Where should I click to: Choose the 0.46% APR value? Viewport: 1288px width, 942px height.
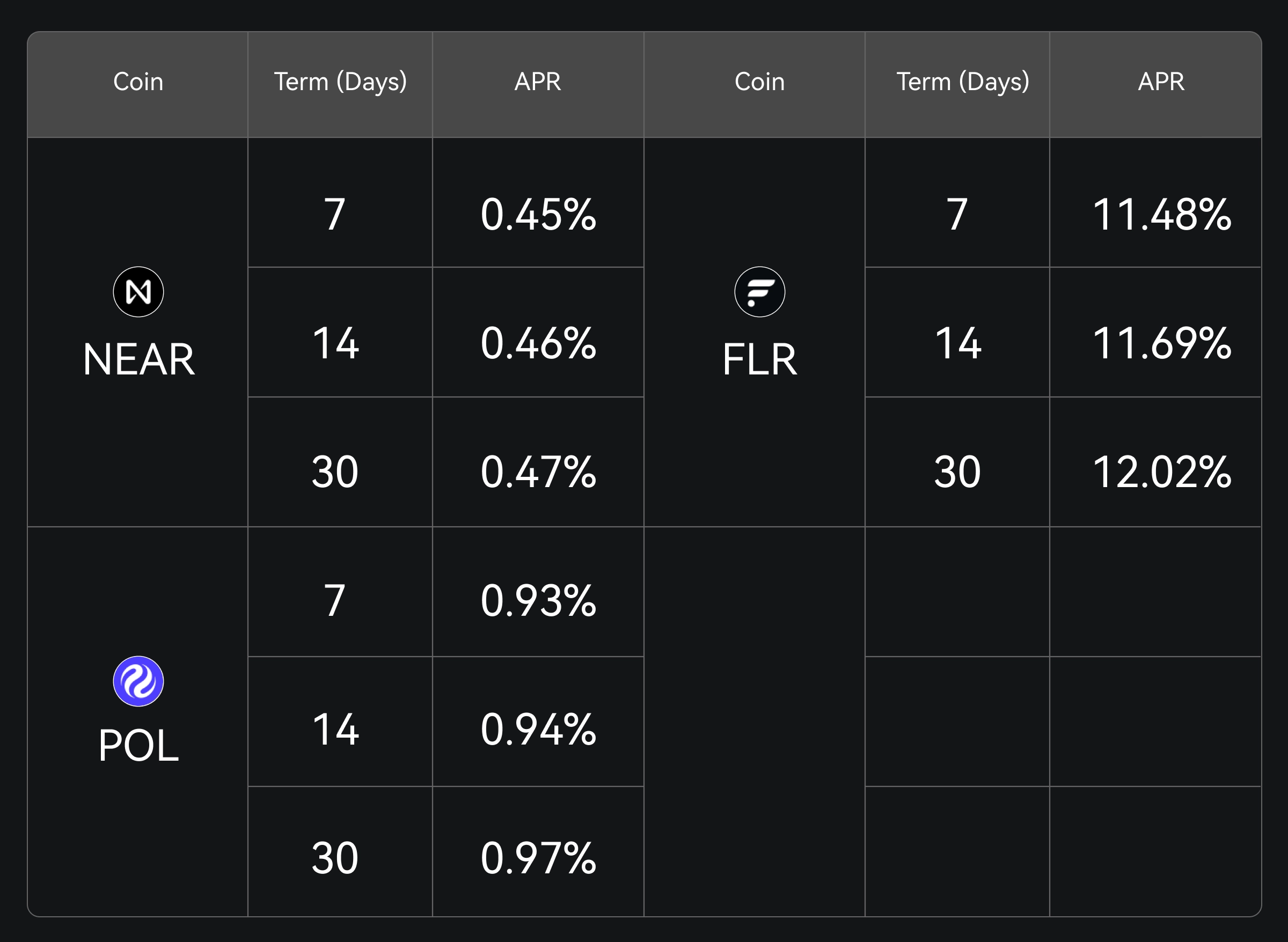(x=538, y=343)
